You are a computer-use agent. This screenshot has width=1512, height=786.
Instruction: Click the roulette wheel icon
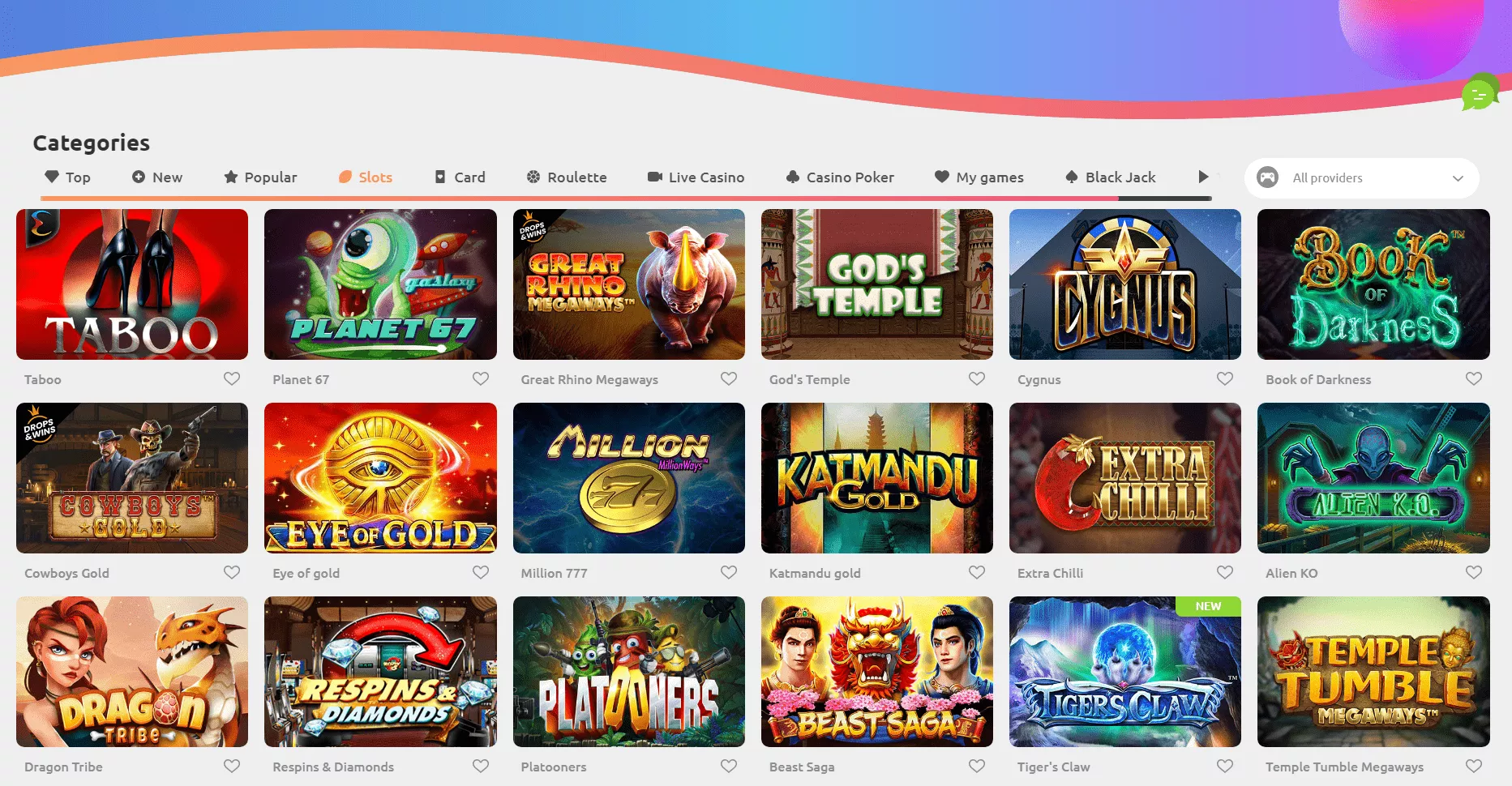pos(533,177)
